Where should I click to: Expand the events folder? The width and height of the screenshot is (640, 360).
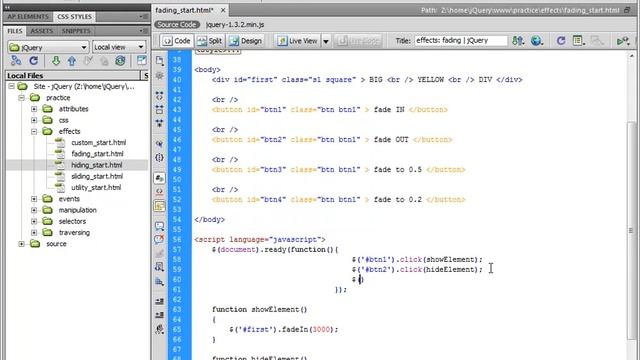click(34, 199)
